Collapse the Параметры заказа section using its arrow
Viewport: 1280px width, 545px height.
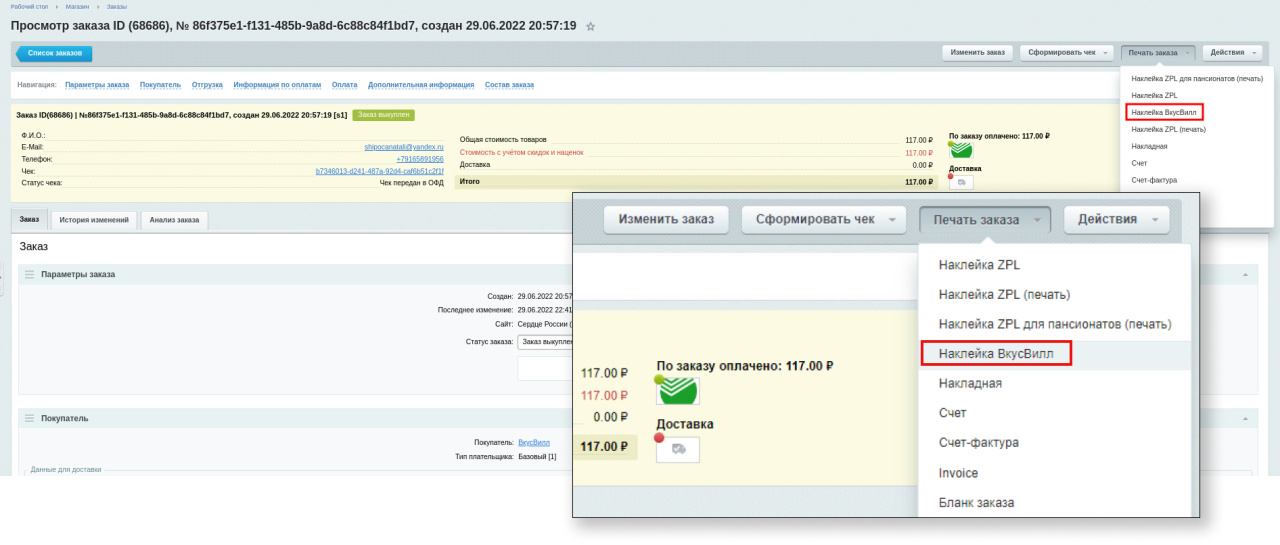coord(1244,274)
